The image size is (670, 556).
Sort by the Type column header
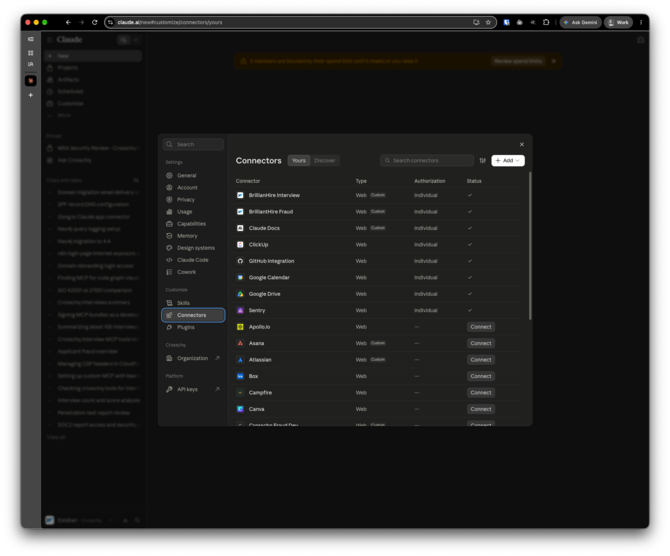click(x=361, y=181)
